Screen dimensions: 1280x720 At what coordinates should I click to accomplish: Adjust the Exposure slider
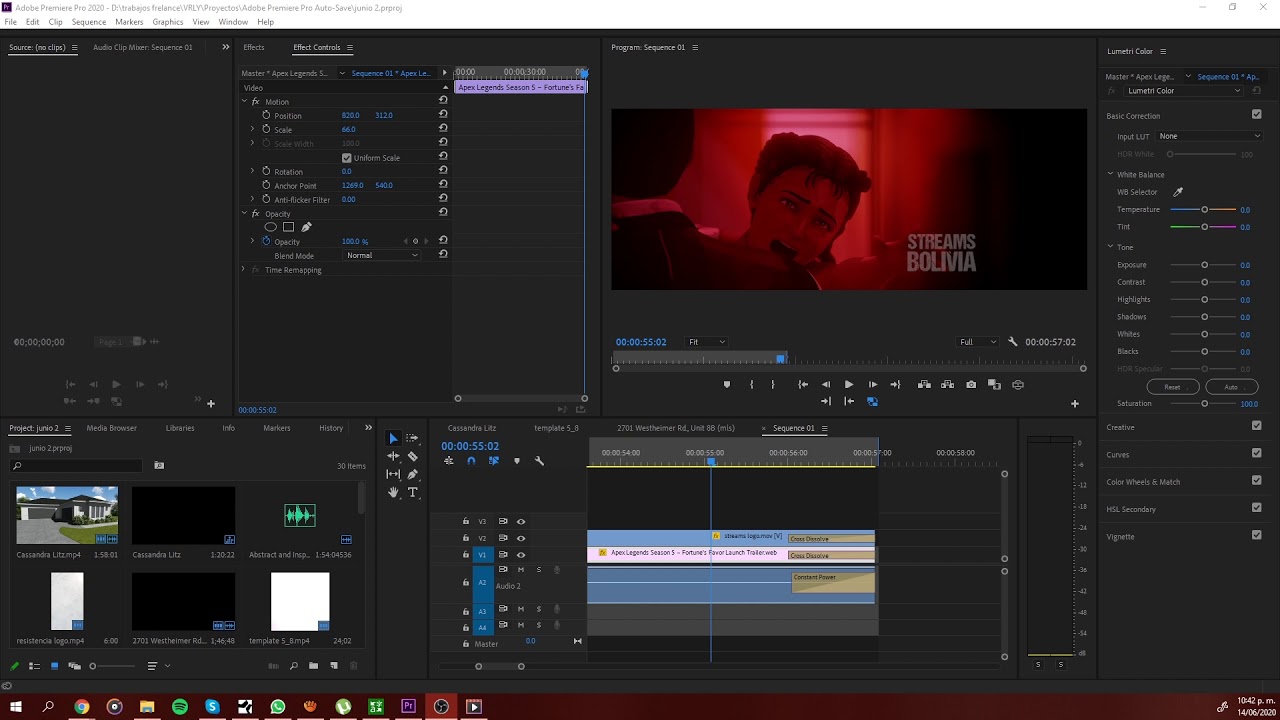pyautogui.click(x=1203, y=265)
